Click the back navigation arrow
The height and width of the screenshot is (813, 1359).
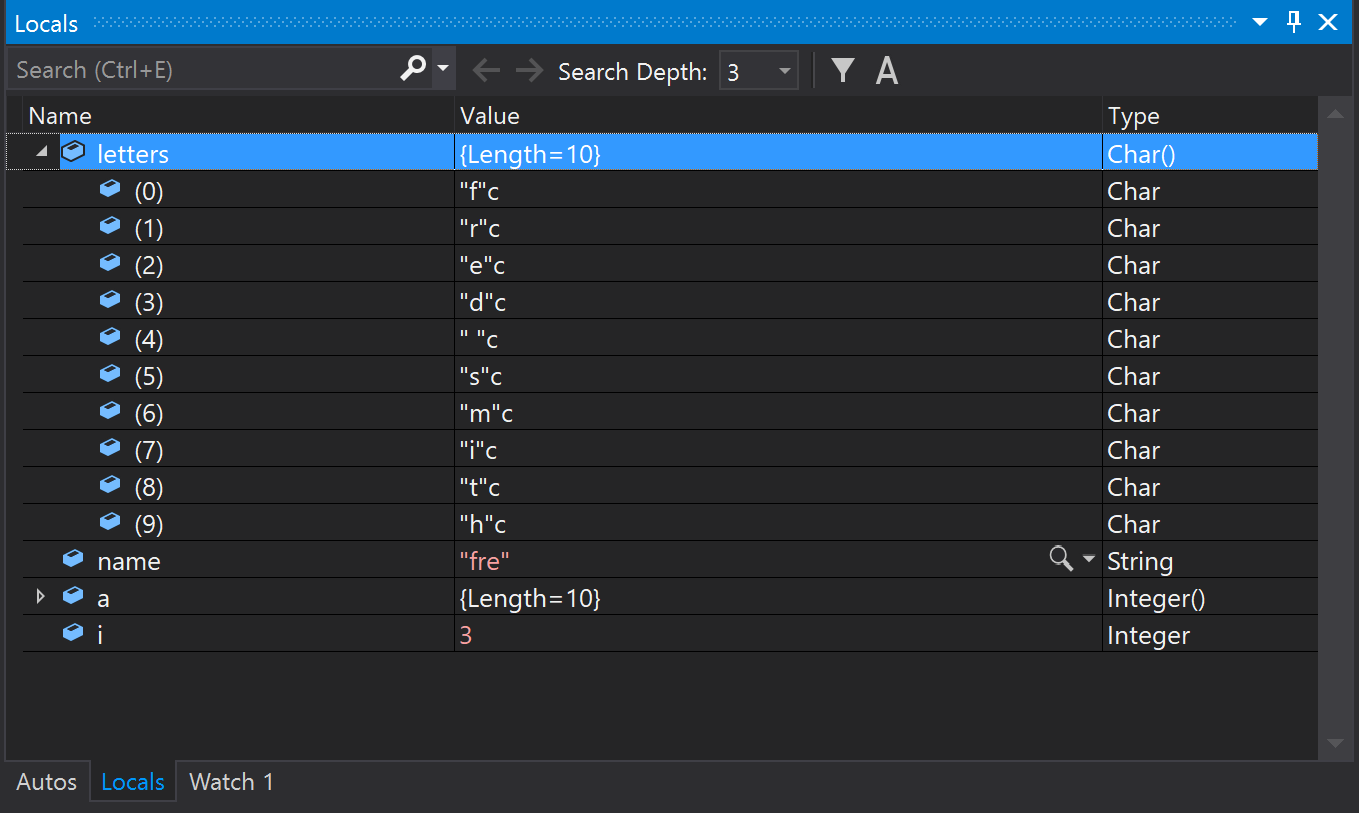[486, 69]
